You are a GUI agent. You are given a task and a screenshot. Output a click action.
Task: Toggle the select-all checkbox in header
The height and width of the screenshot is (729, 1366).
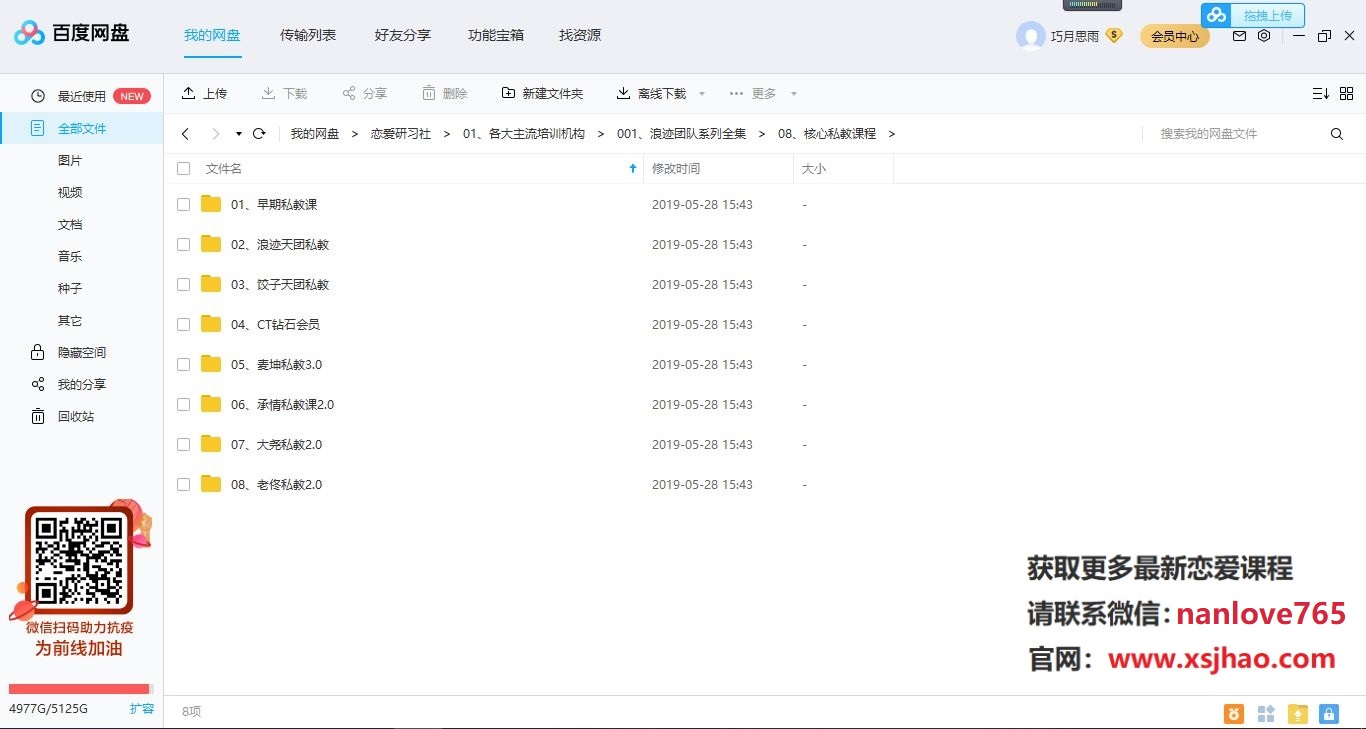click(x=183, y=169)
